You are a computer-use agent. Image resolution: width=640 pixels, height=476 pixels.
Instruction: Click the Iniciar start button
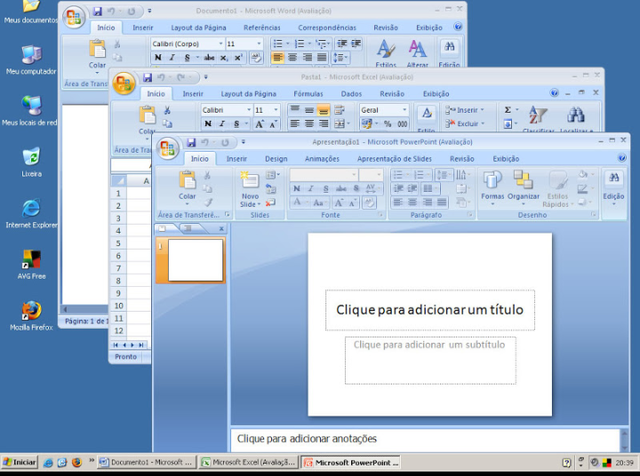19,462
